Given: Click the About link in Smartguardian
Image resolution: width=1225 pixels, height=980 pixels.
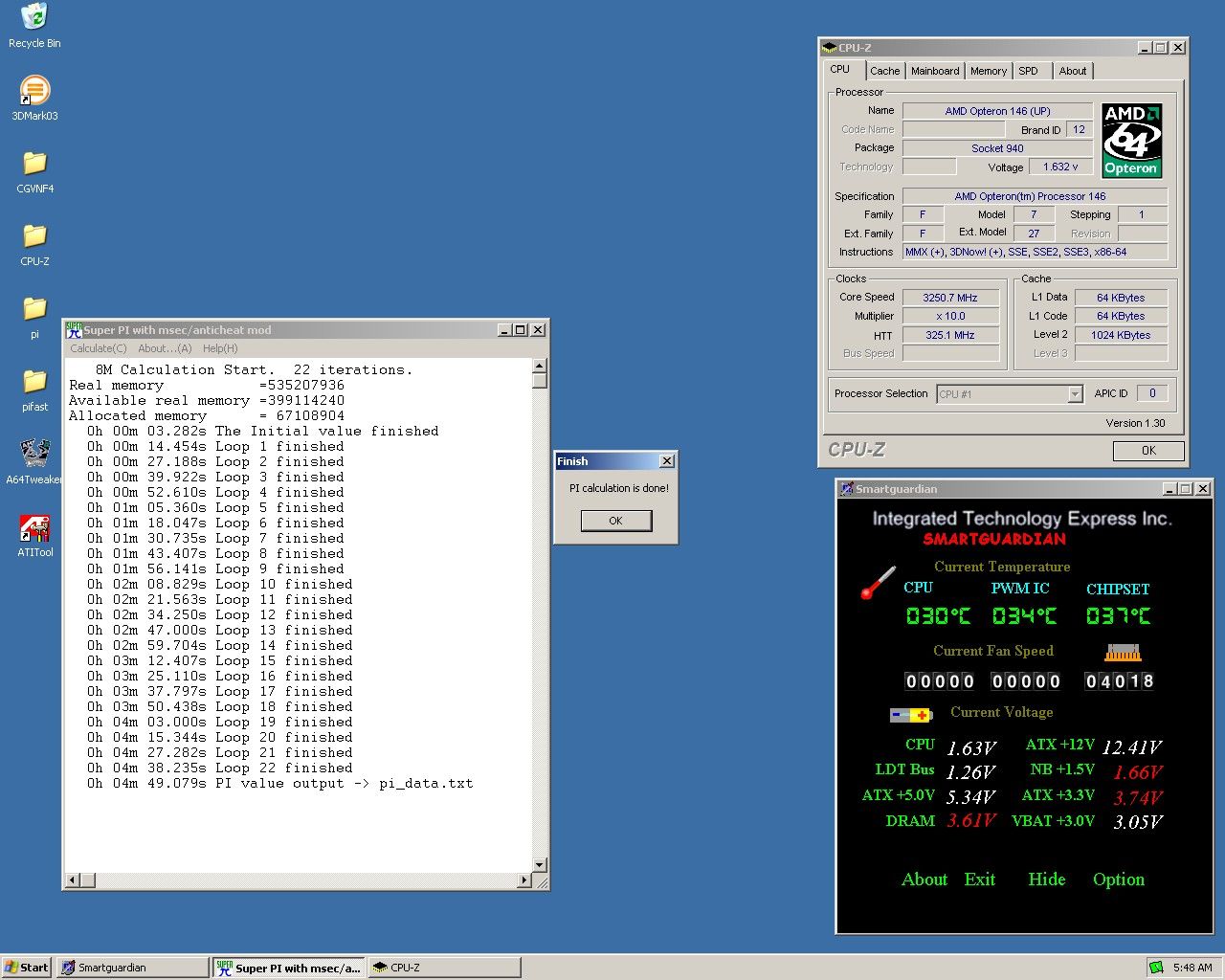Looking at the screenshot, I should (924, 880).
